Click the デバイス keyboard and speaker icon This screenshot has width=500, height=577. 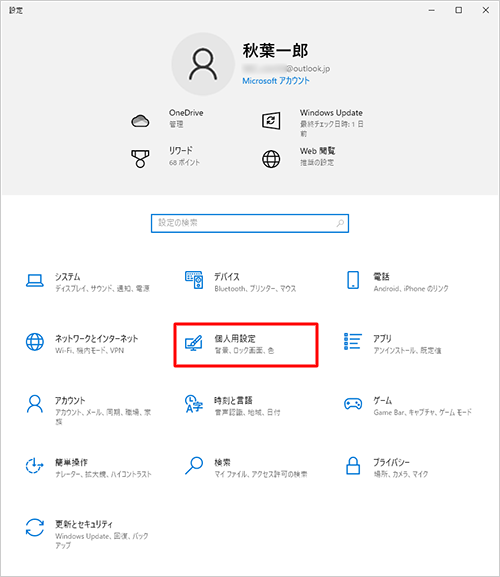(x=194, y=280)
